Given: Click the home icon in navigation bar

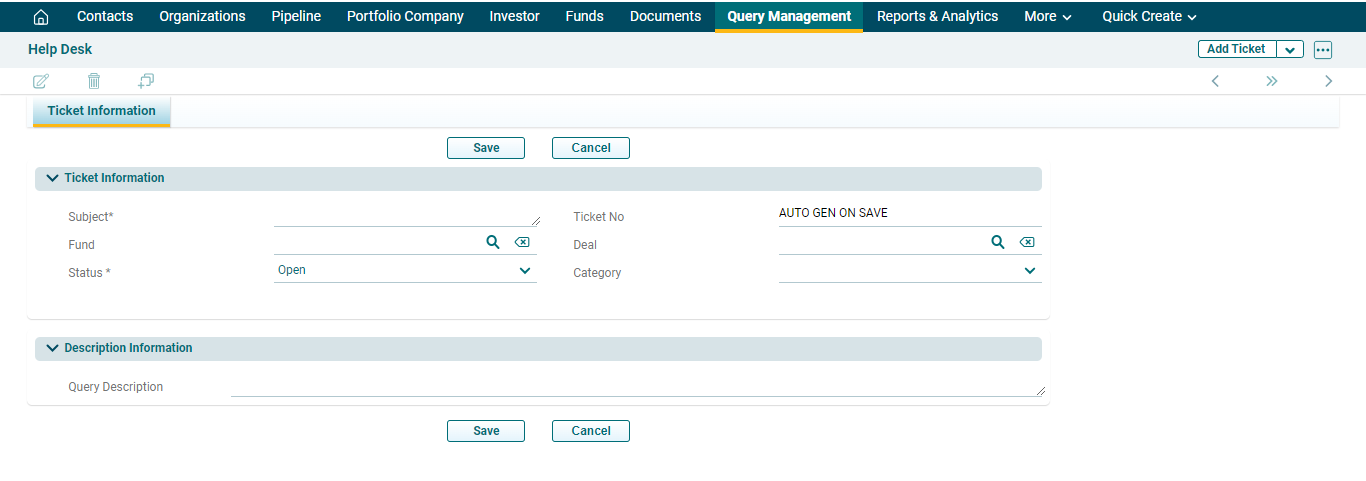Looking at the screenshot, I should click(41, 17).
